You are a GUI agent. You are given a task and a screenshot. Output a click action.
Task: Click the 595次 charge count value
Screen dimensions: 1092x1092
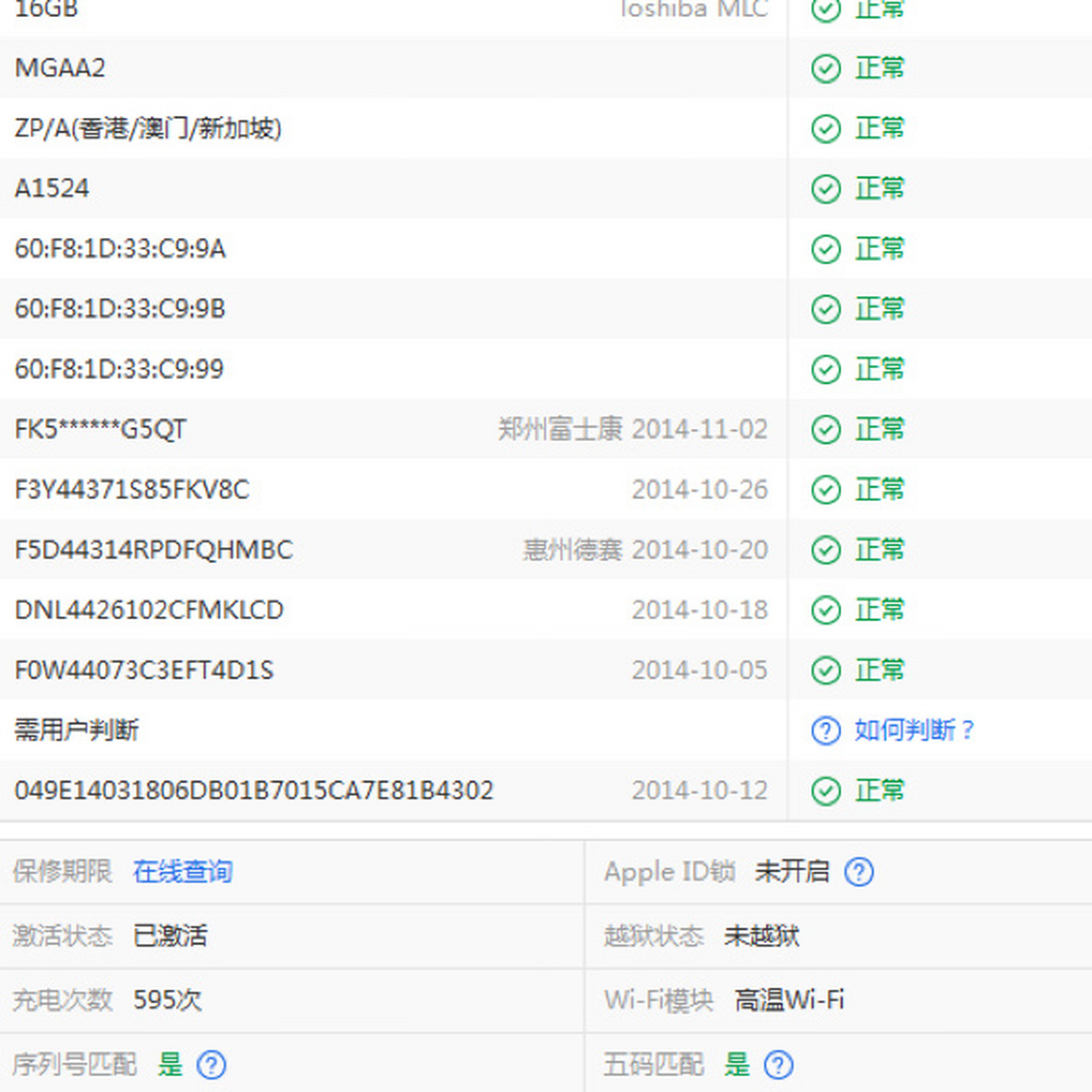click(167, 1000)
